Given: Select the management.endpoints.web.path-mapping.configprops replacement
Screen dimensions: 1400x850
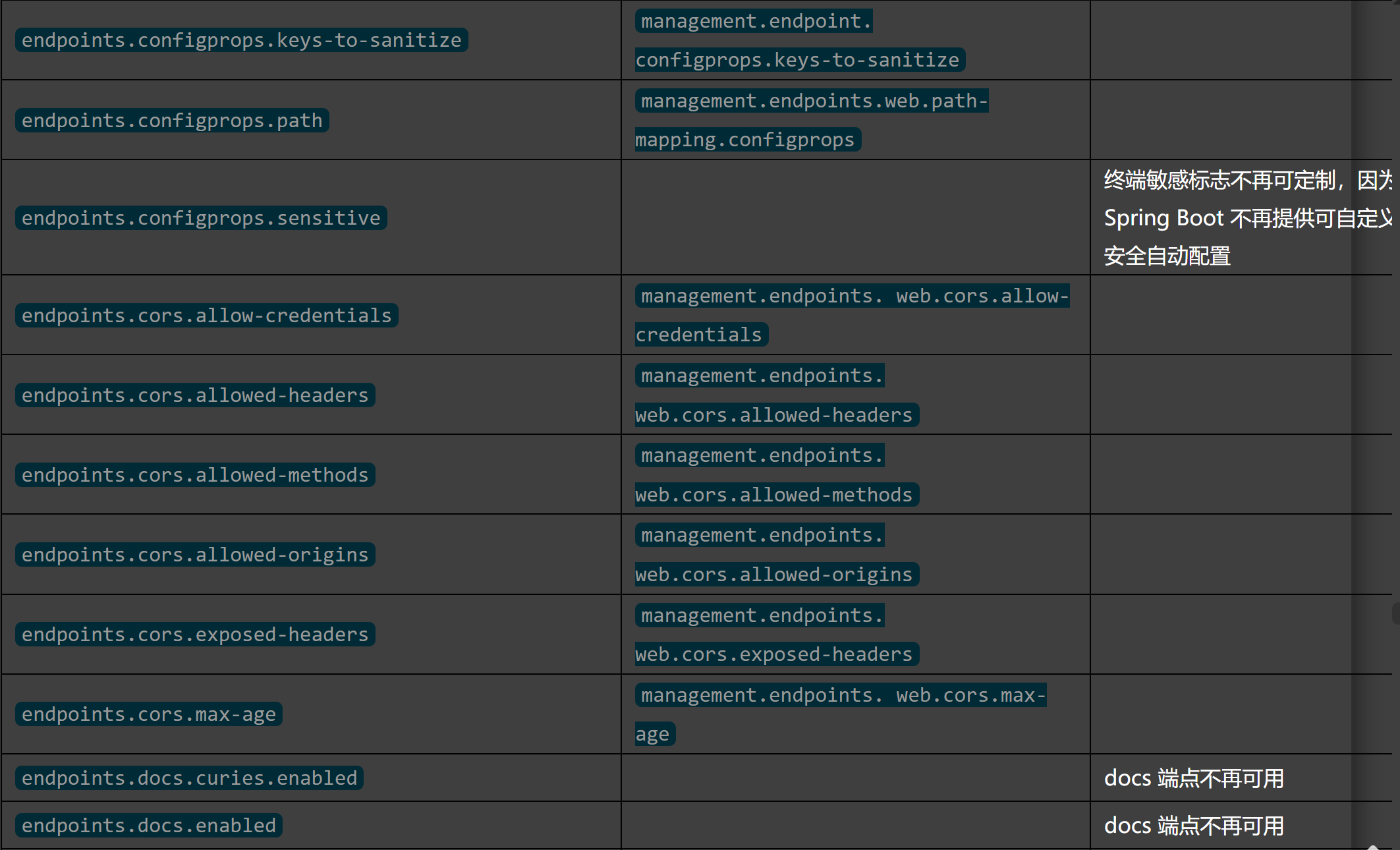Looking at the screenshot, I should pyautogui.click(x=812, y=121).
